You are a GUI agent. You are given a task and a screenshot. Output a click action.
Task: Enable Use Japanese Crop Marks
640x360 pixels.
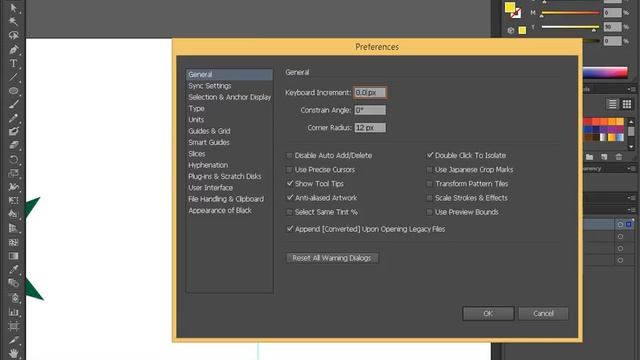tap(429, 170)
